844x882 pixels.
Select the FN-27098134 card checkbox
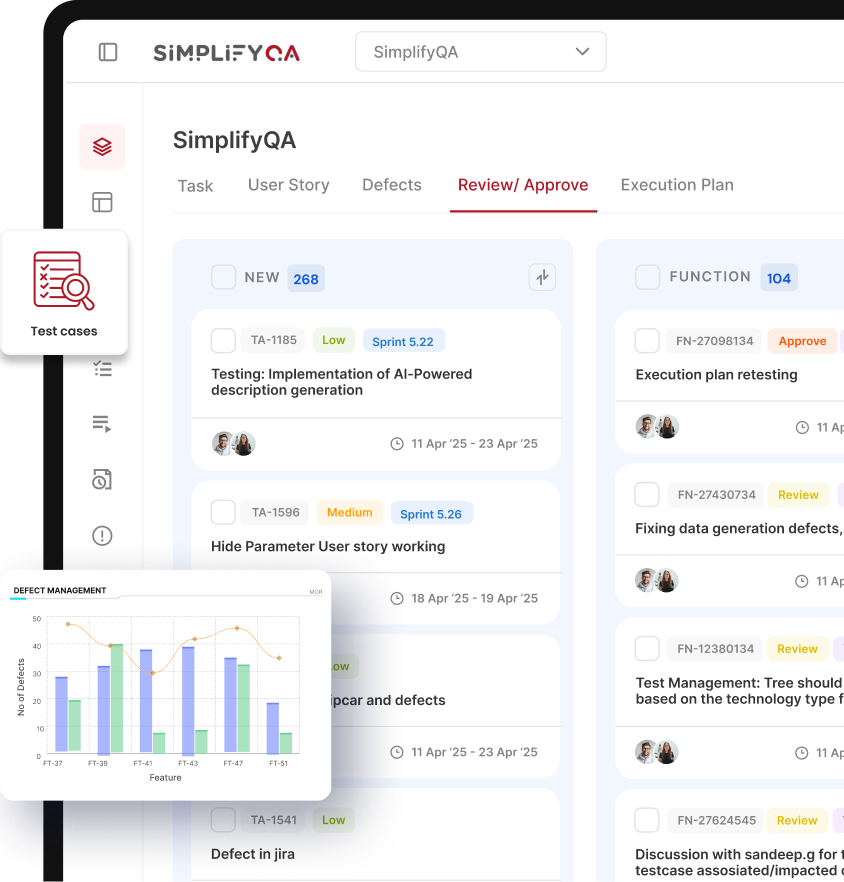[x=647, y=341]
